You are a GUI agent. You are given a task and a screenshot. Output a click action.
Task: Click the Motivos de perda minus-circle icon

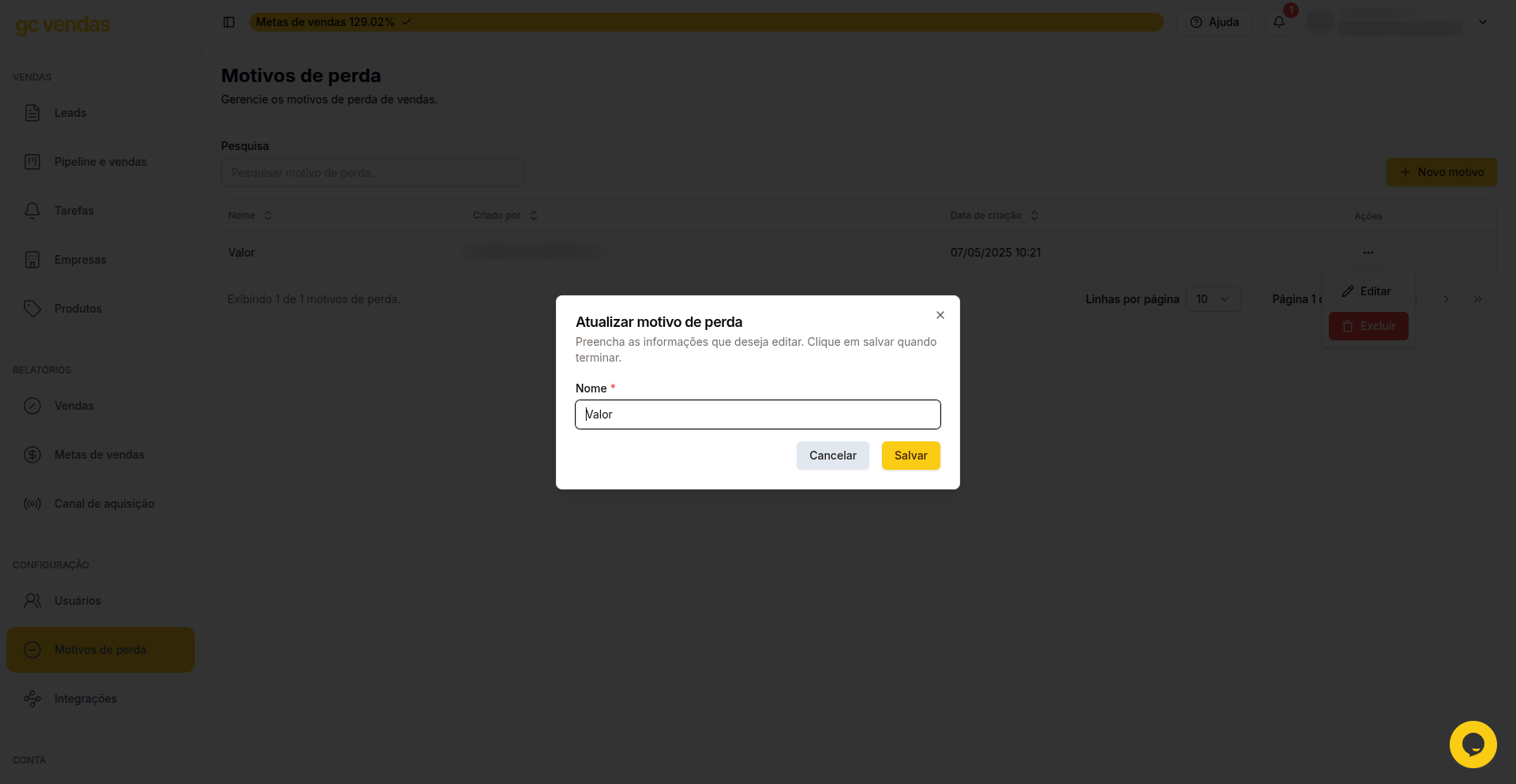(32, 650)
